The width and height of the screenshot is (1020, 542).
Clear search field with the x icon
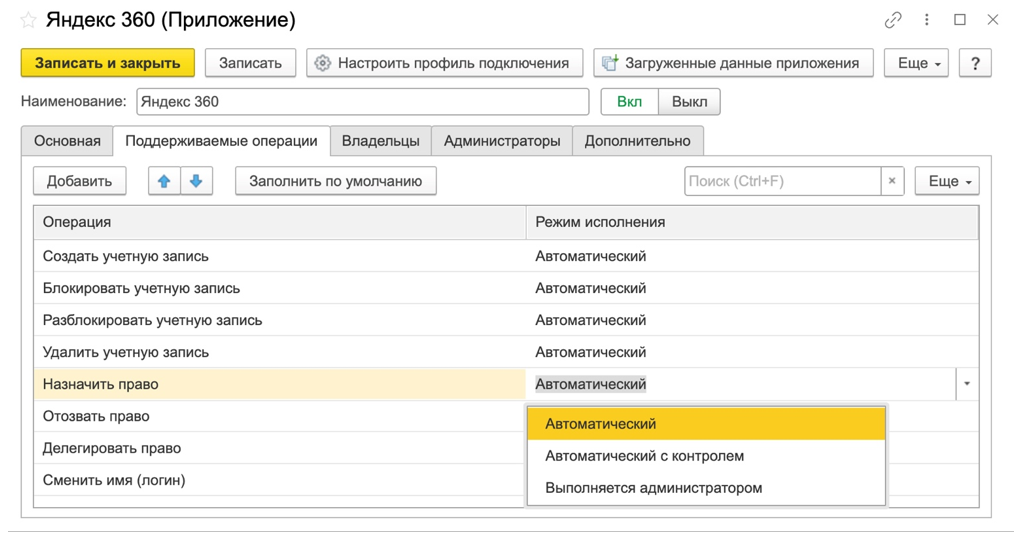892,181
